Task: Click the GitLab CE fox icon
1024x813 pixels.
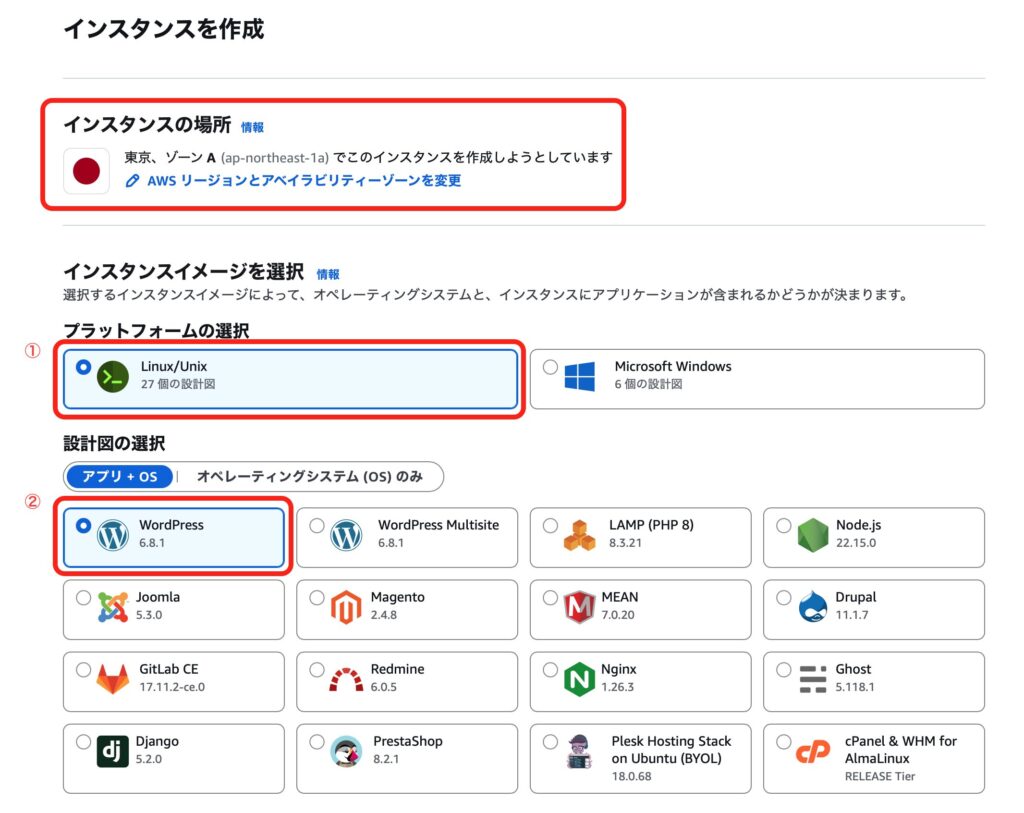Action: pos(113,679)
